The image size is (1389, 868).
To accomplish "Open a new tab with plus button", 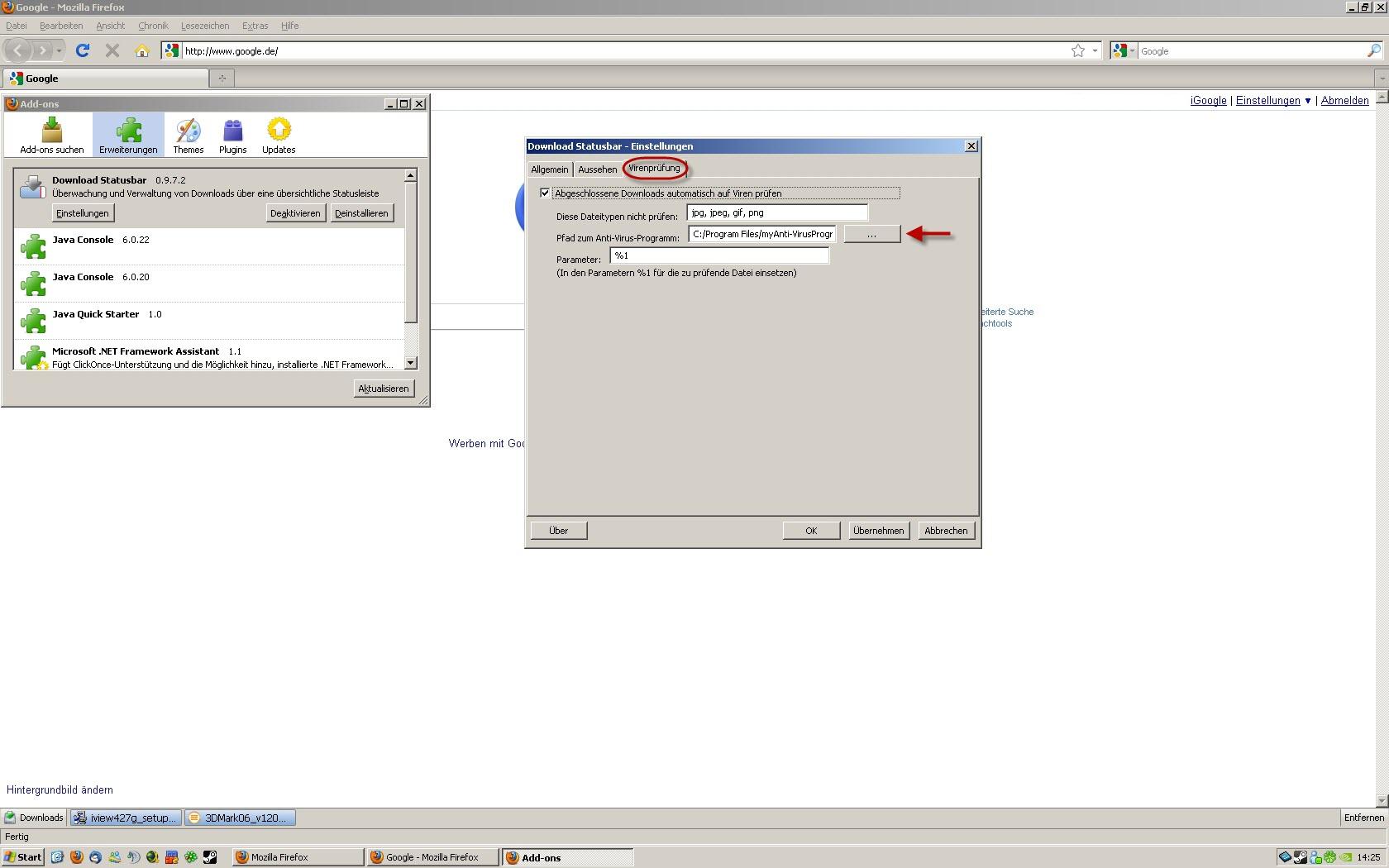I will 222,79.
